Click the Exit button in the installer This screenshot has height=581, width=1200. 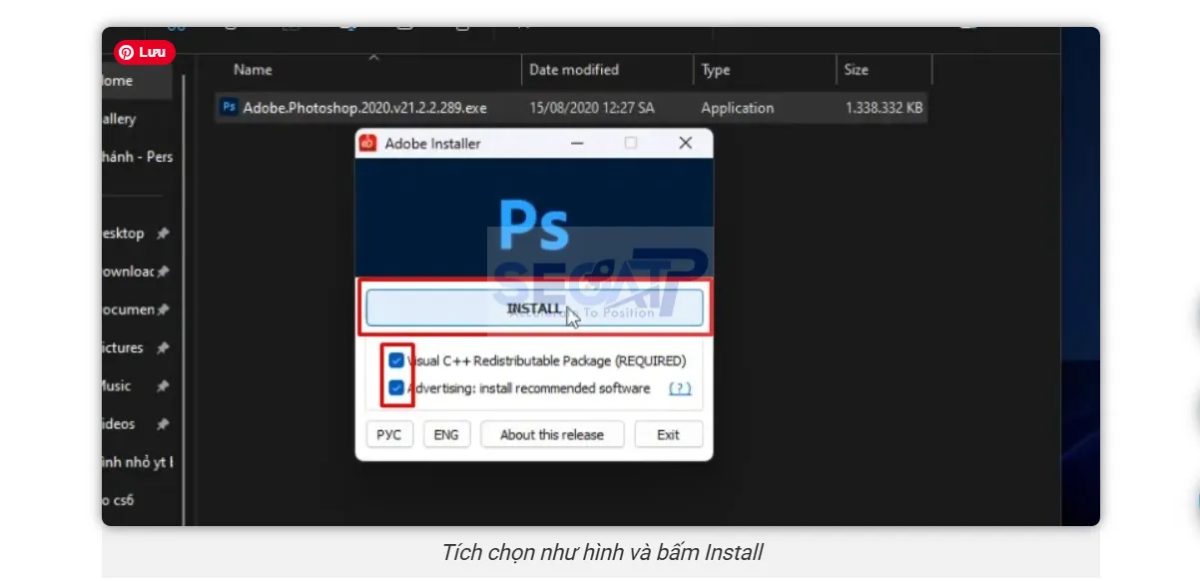(x=668, y=434)
